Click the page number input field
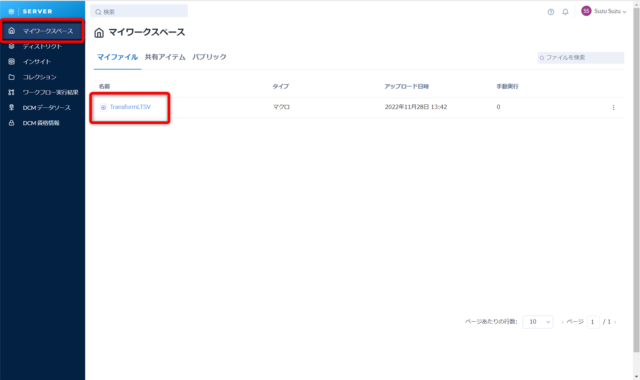The image size is (640, 380). (x=593, y=322)
